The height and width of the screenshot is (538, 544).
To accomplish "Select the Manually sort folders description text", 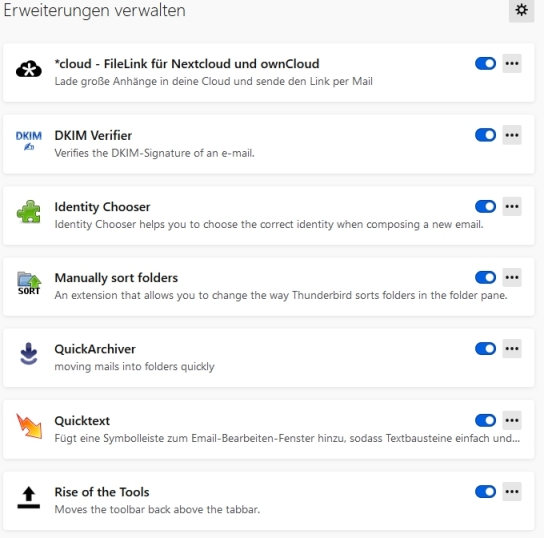I will 281,295.
